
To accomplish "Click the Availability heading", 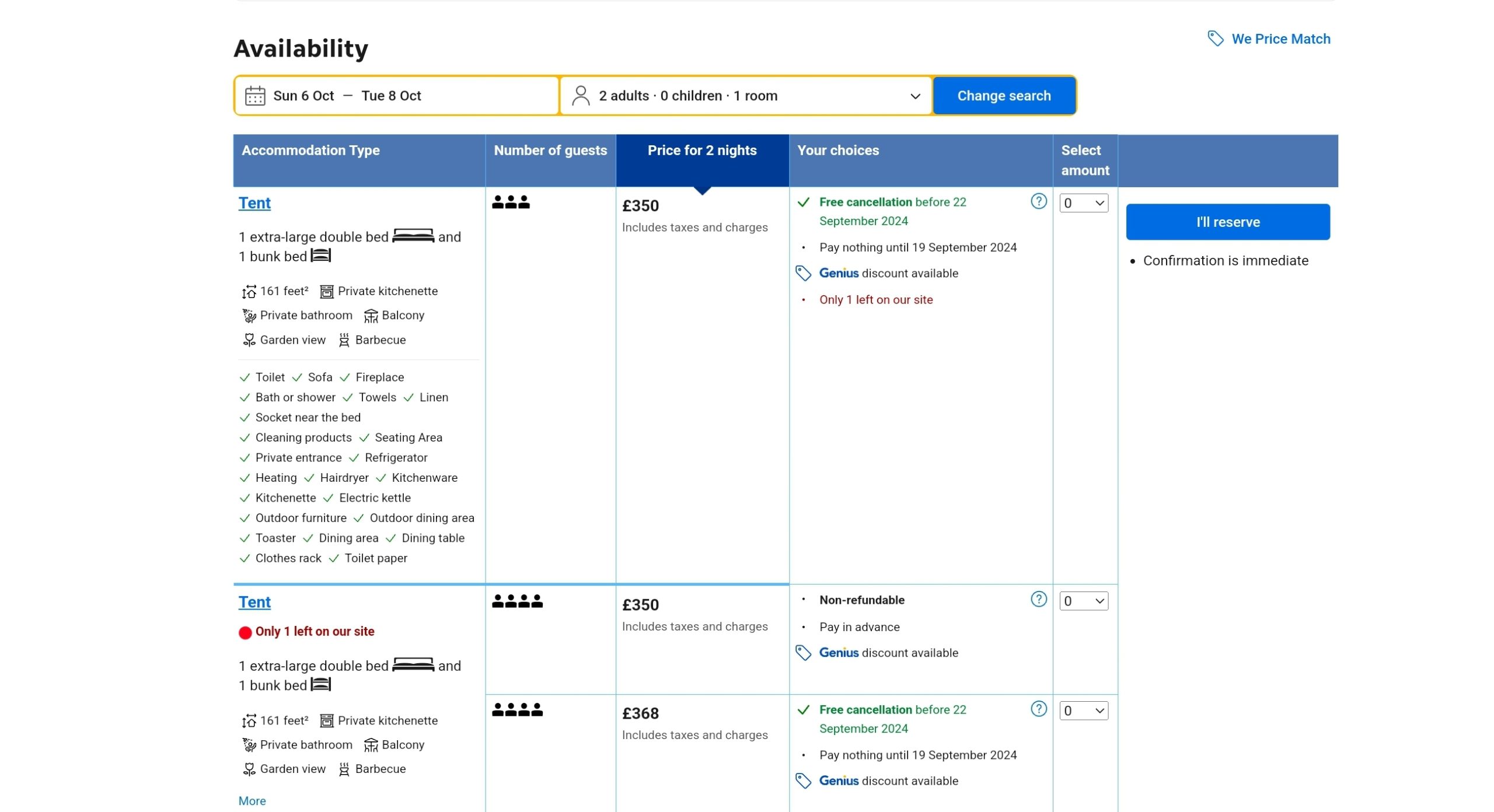I will [301, 48].
